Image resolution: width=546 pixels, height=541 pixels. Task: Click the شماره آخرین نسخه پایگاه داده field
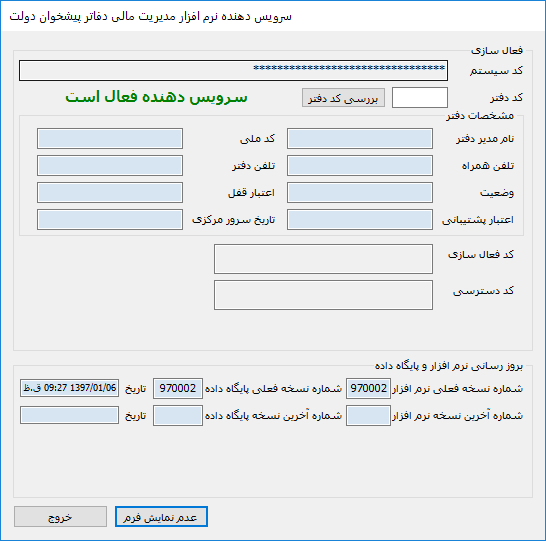click(178, 416)
